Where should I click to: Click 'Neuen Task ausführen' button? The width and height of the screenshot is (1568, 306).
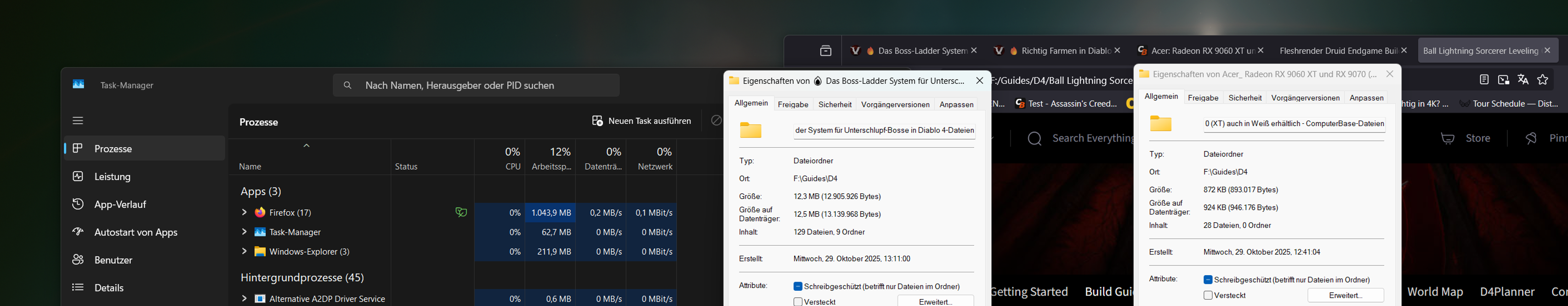click(x=642, y=121)
